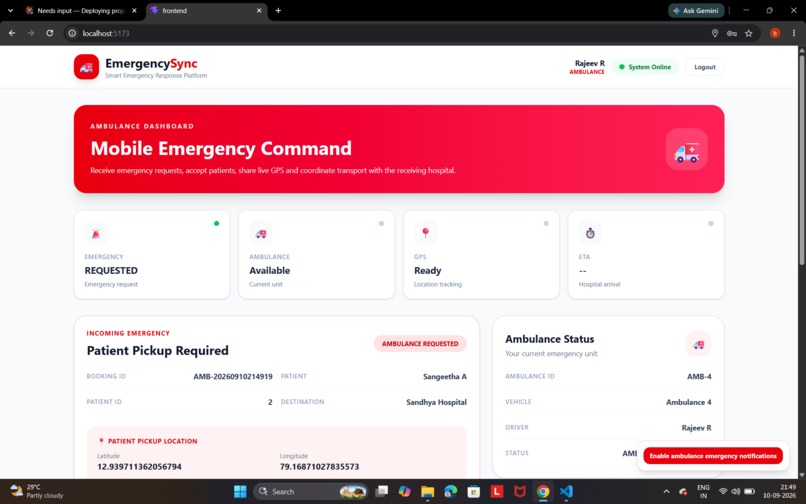
Task: Click the ambulance icon in Ambulance Status panel
Action: [699, 344]
